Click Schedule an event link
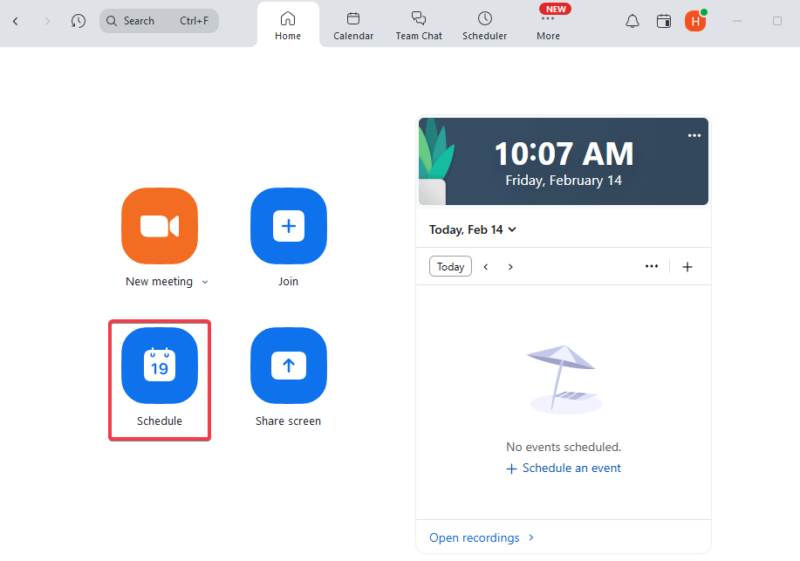This screenshot has width=800, height=561. point(563,468)
